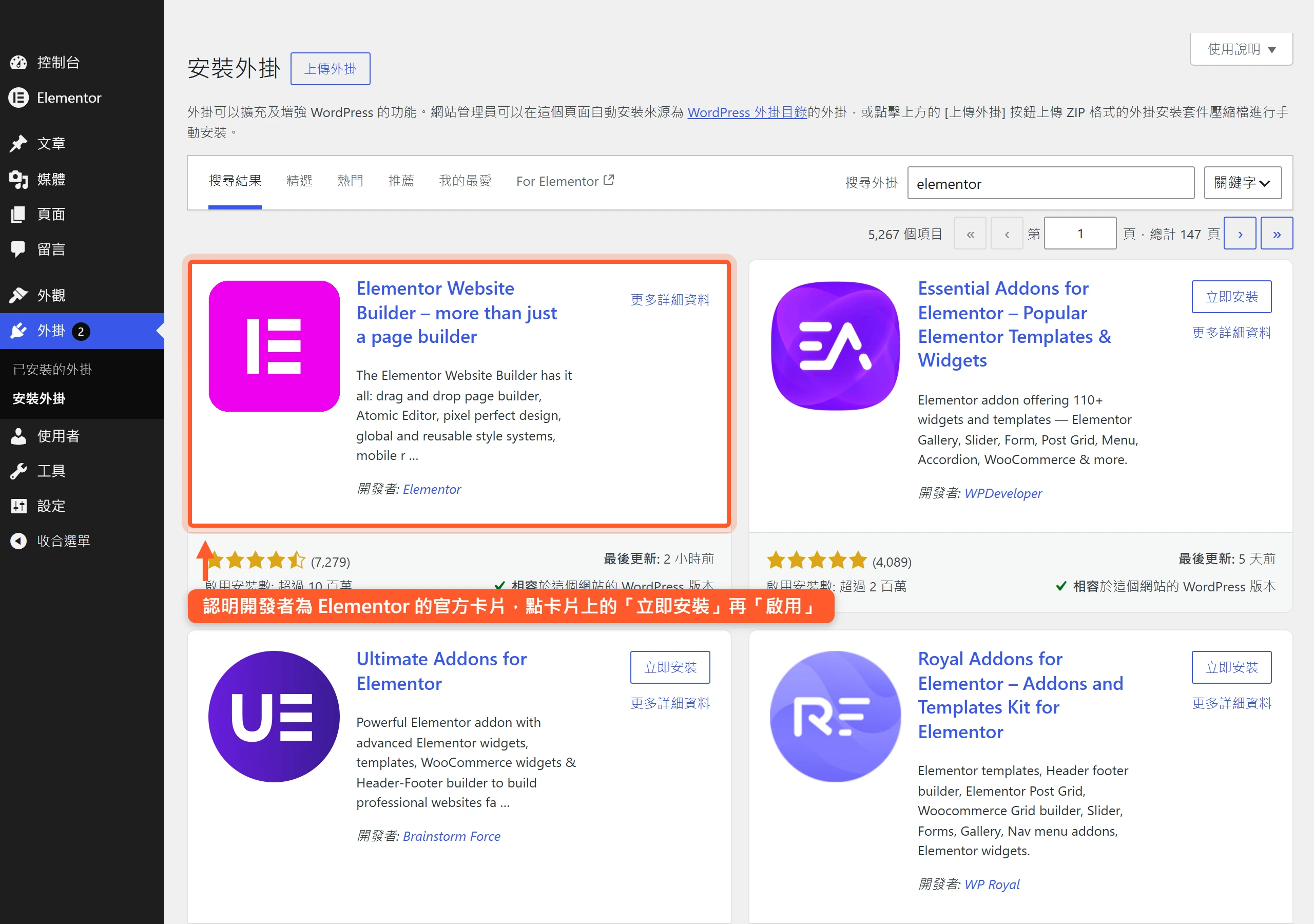Screen dimensions: 1314x924
Task: Click the 5,267 個項目 count text
Action: point(905,234)
